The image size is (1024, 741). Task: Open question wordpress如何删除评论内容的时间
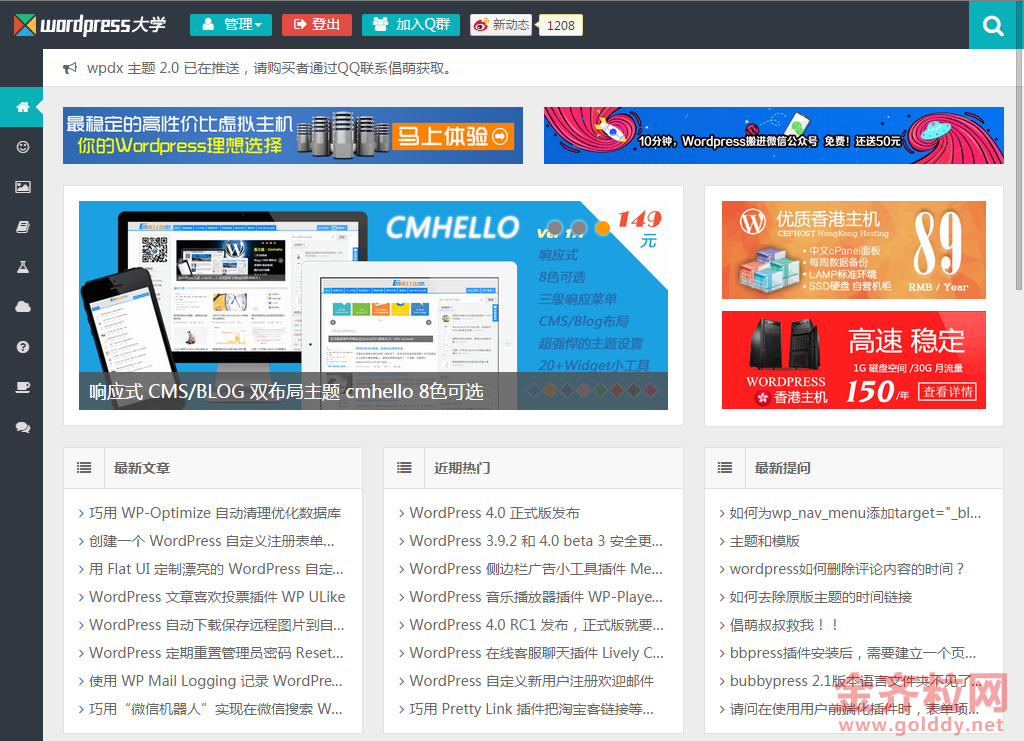tap(847, 569)
